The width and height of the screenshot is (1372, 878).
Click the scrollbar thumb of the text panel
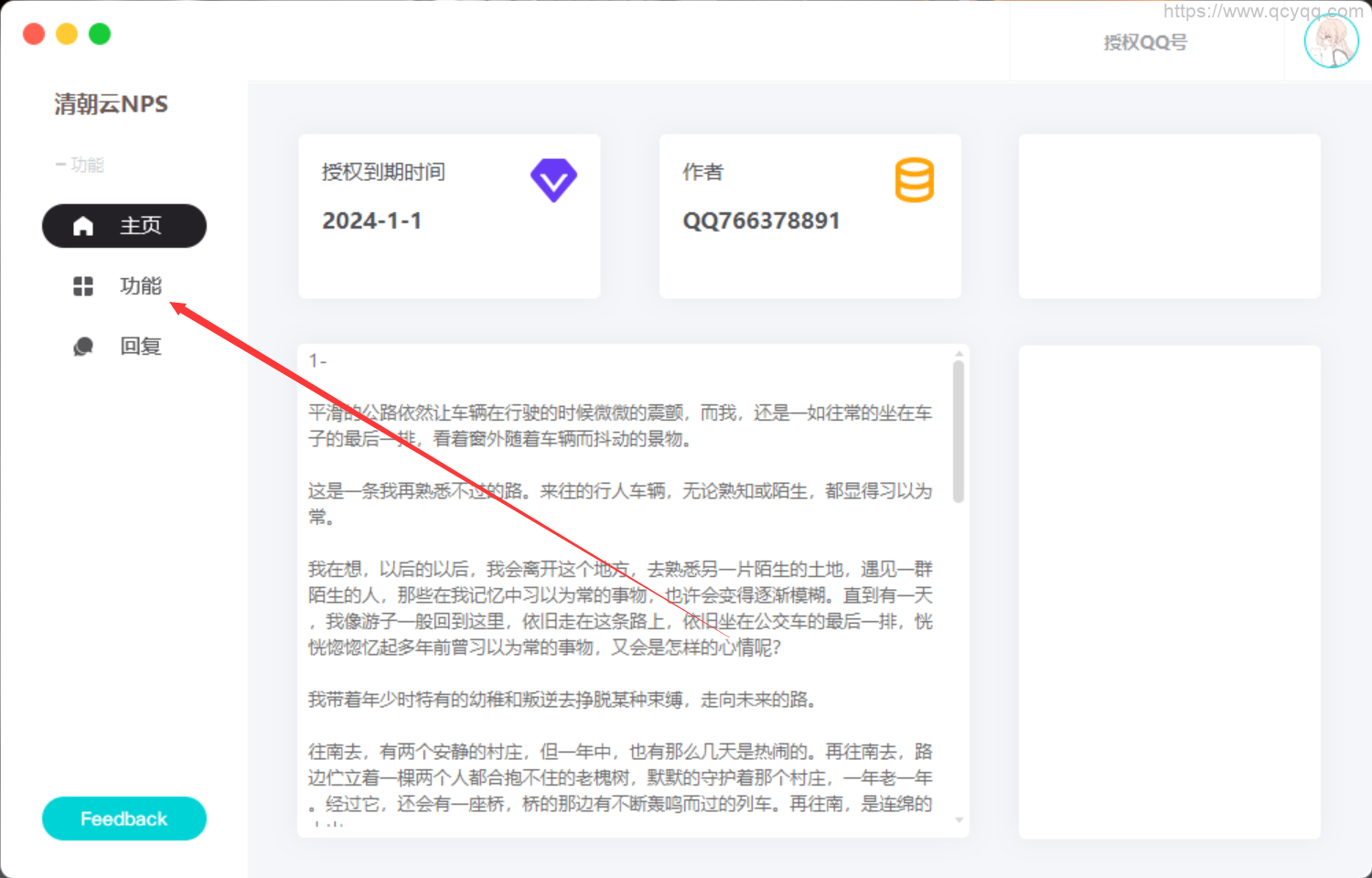click(x=959, y=430)
